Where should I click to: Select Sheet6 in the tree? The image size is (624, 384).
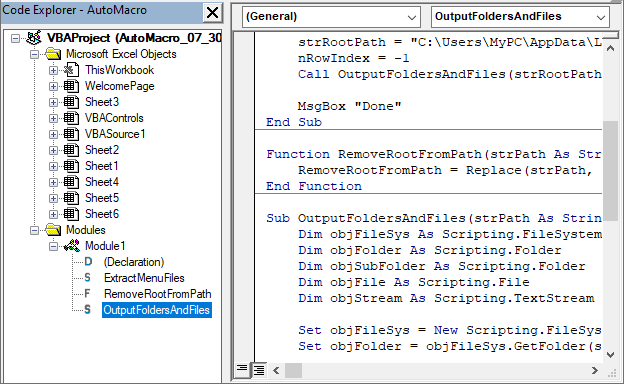click(102, 214)
